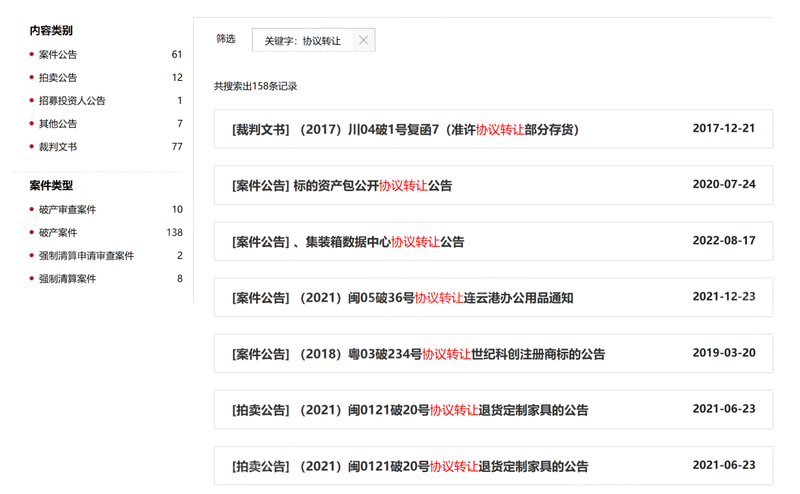Select 破产审查案件 case type

click(68, 210)
